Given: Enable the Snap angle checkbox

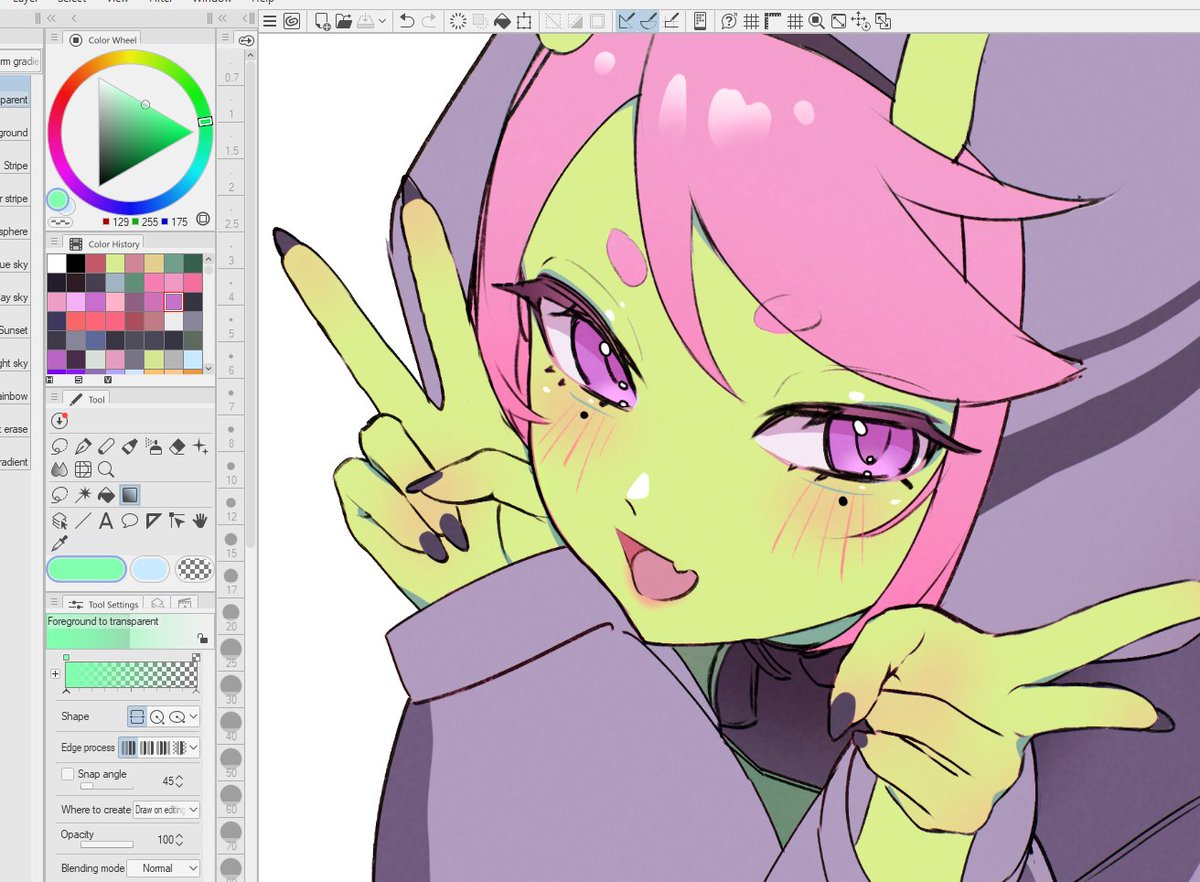Looking at the screenshot, I should 68,773.
